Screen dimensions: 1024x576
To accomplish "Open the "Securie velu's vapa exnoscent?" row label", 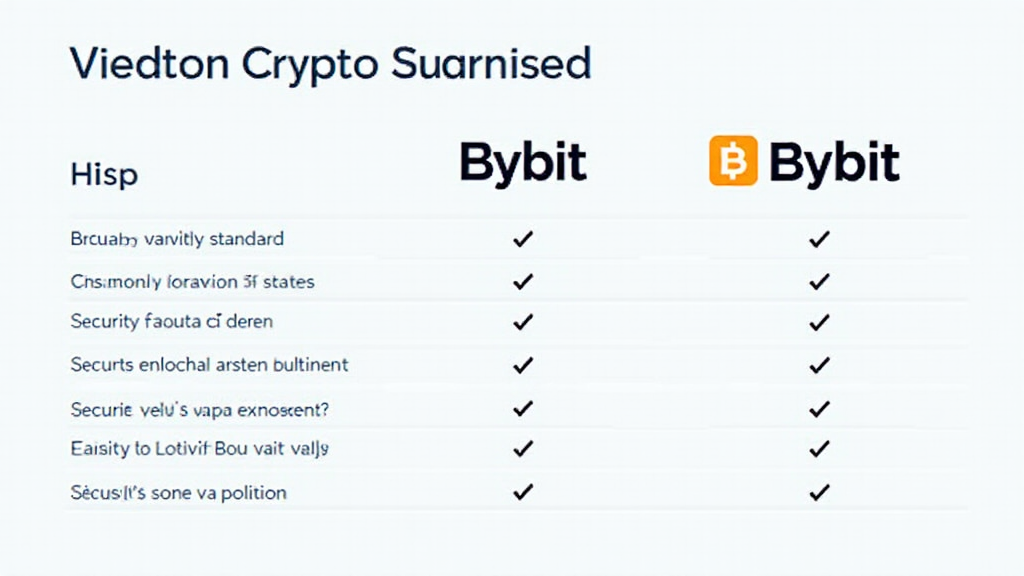I will tap(200, 409).
